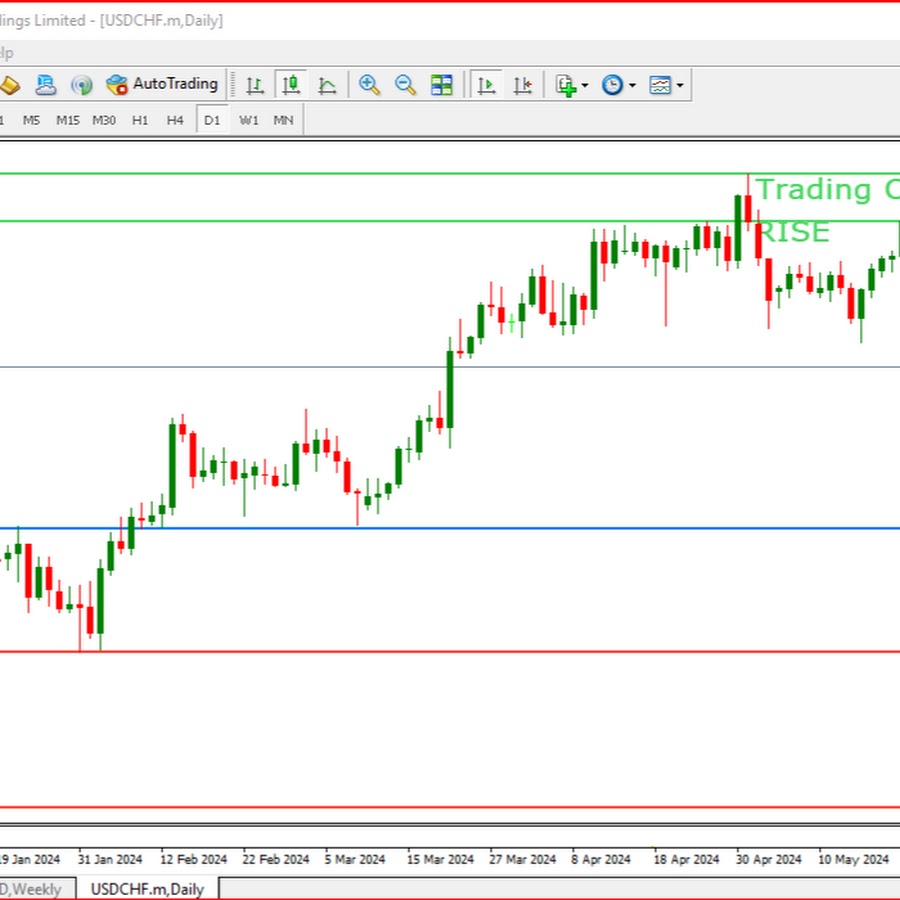Toggle chart auto scroll

(x=486, y=85)
